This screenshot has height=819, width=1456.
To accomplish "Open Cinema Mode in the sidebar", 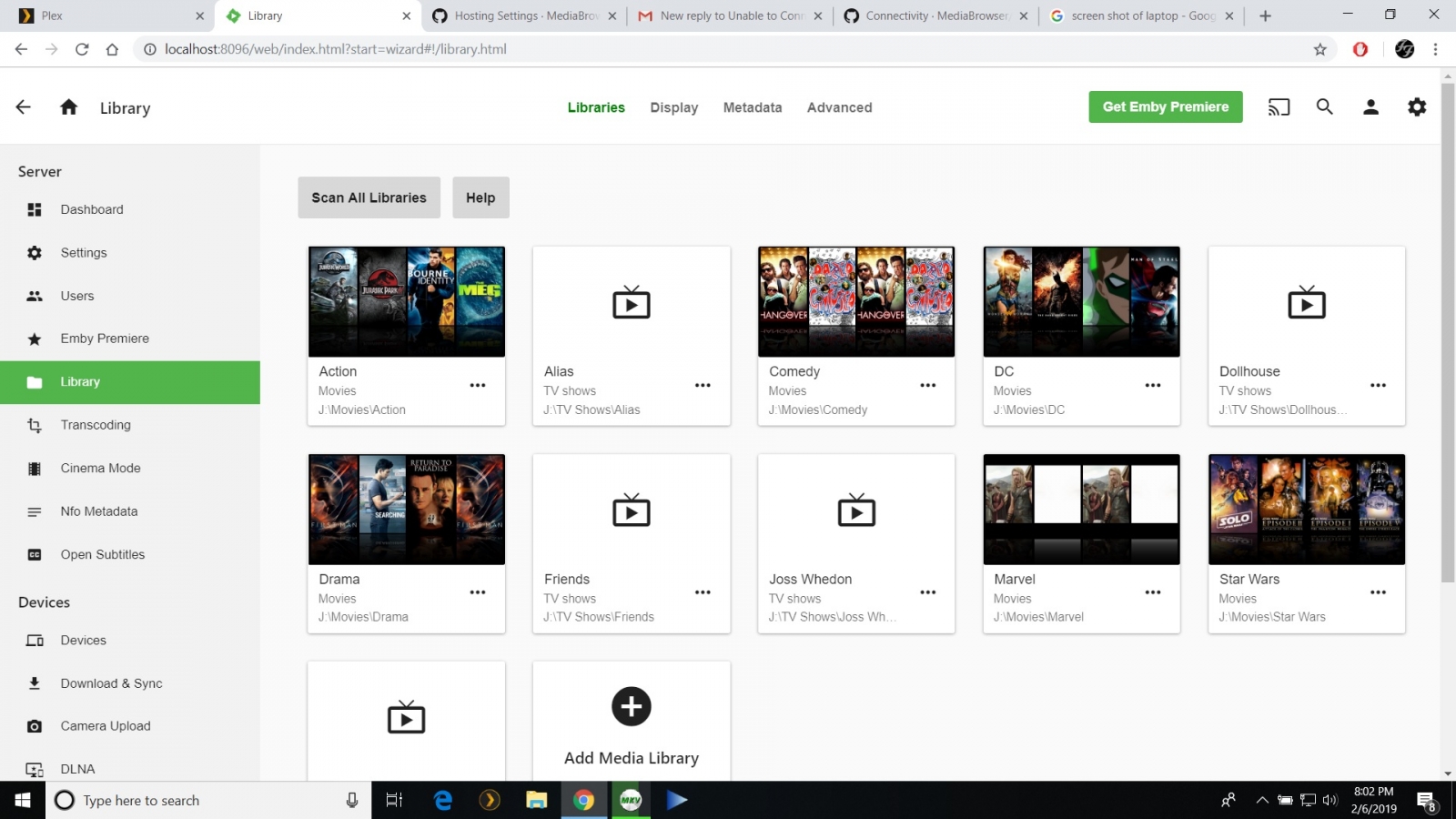I will [x=100, y=468].
